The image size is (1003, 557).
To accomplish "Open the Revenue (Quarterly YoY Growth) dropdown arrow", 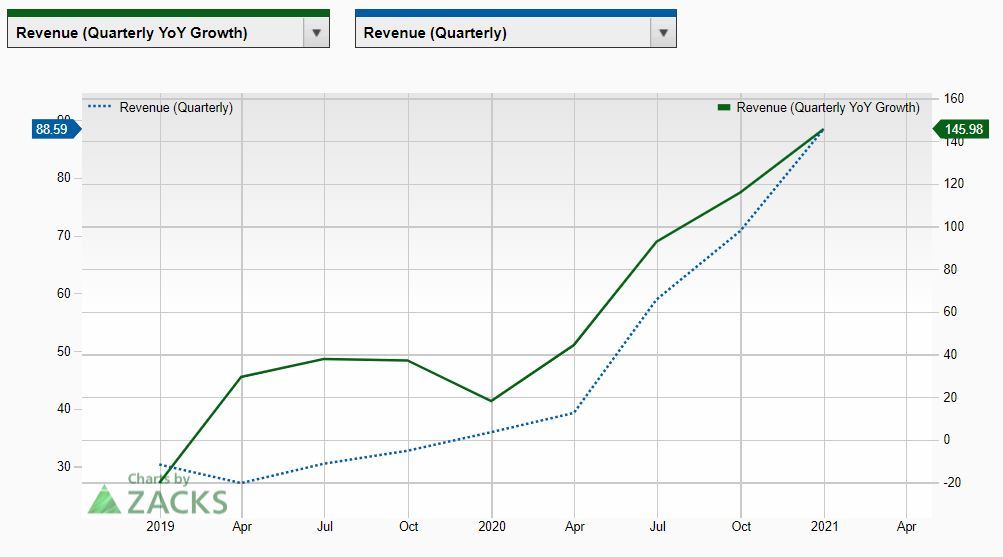I will (x=316, y=33).
